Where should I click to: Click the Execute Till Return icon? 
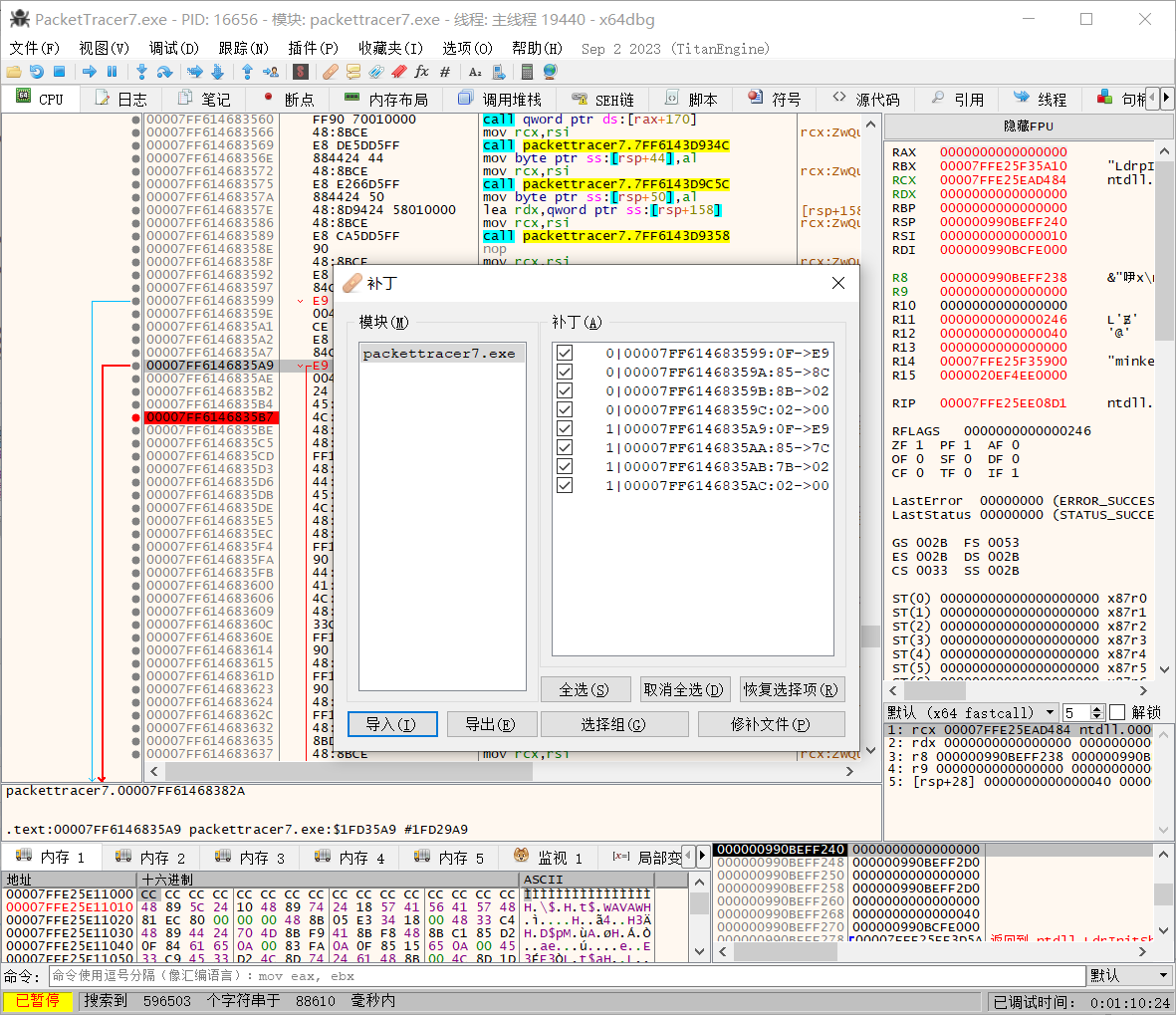coord(247,72)
